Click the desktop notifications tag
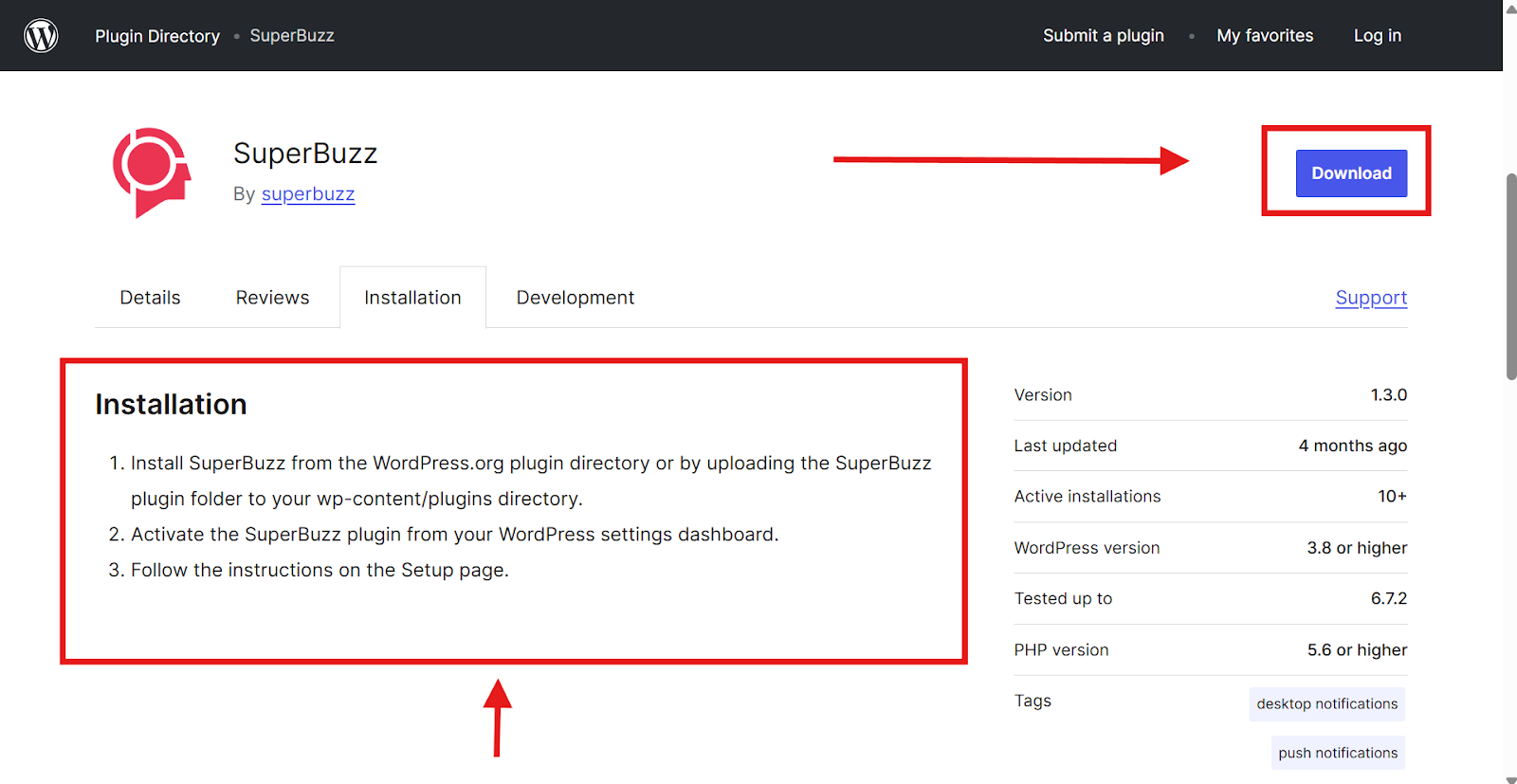 [1326, 703]
